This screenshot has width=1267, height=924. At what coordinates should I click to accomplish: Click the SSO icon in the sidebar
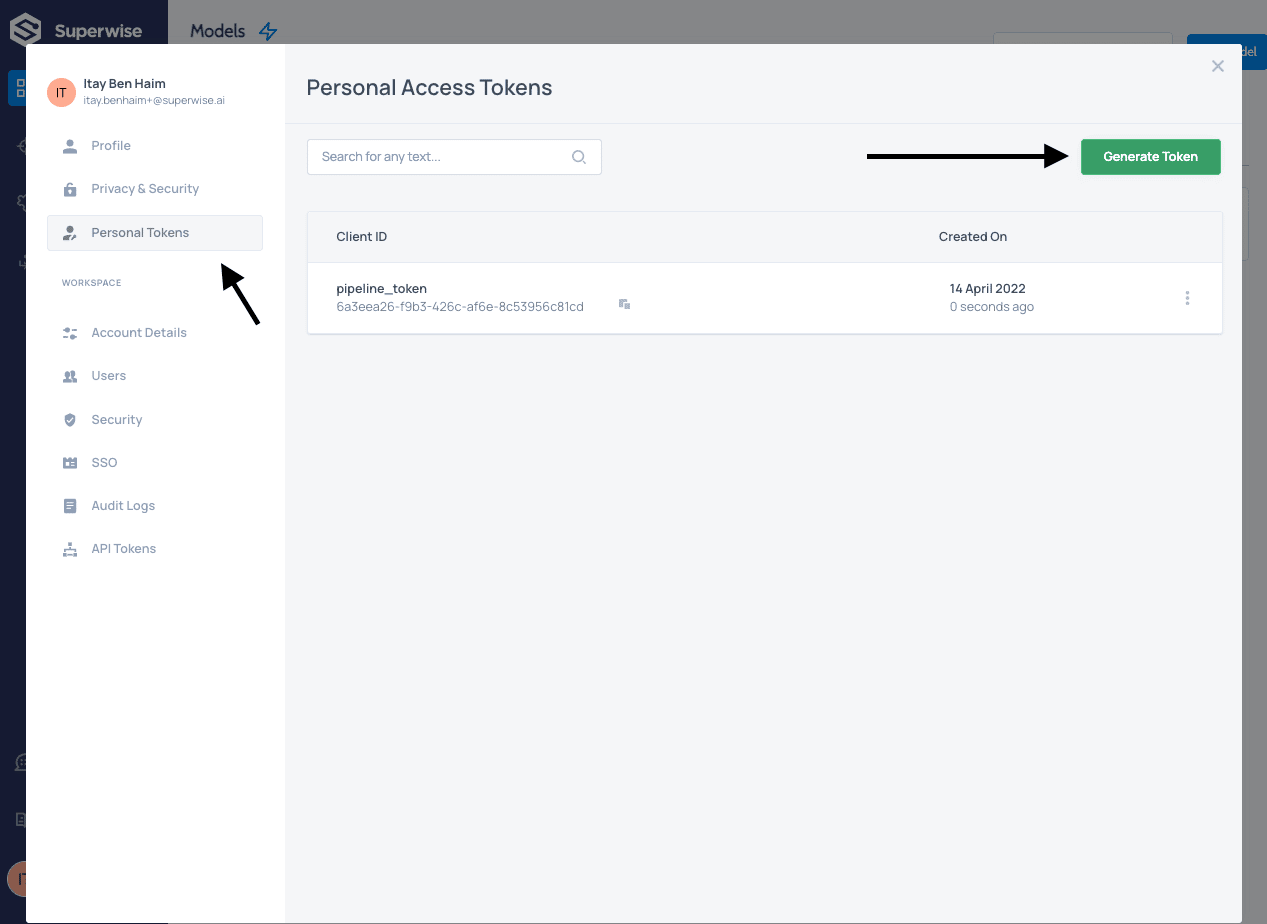click(x=69, y=462)
